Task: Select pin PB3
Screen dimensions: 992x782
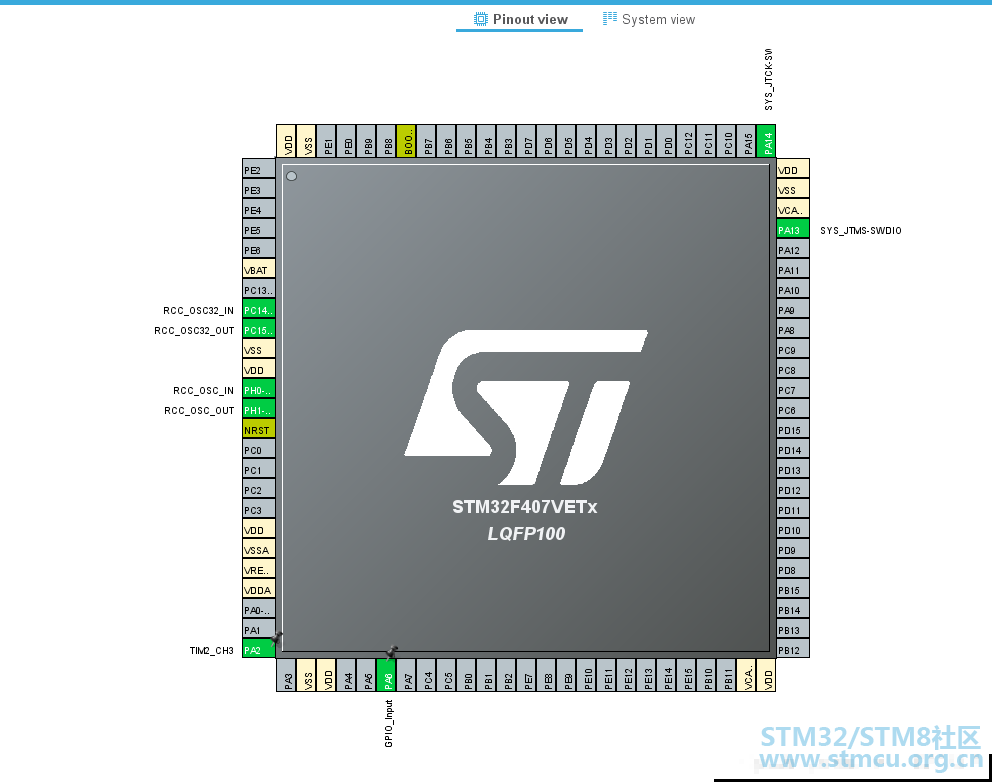Action: pyautogui.click(x=507, y=141)
